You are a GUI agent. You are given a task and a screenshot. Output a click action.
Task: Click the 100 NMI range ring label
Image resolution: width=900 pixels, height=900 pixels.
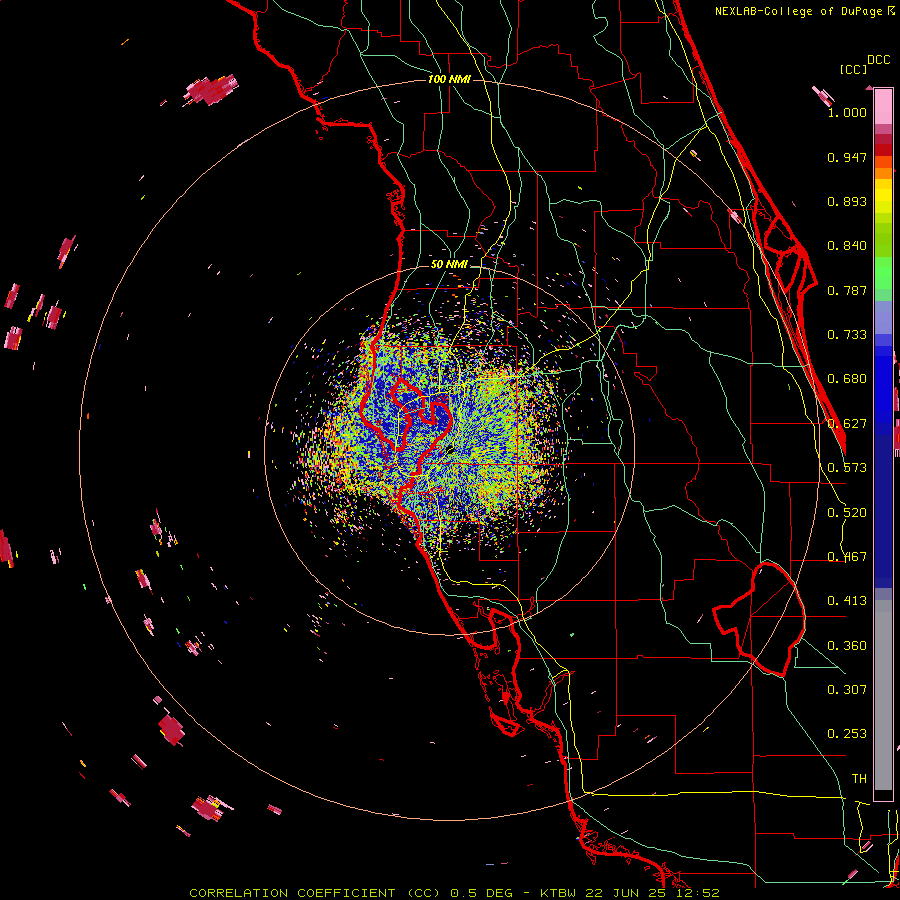tap(449, 79)
